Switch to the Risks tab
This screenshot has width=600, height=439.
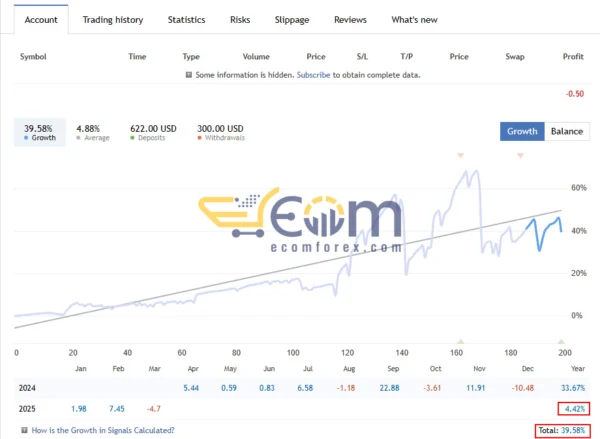point(240,20)
